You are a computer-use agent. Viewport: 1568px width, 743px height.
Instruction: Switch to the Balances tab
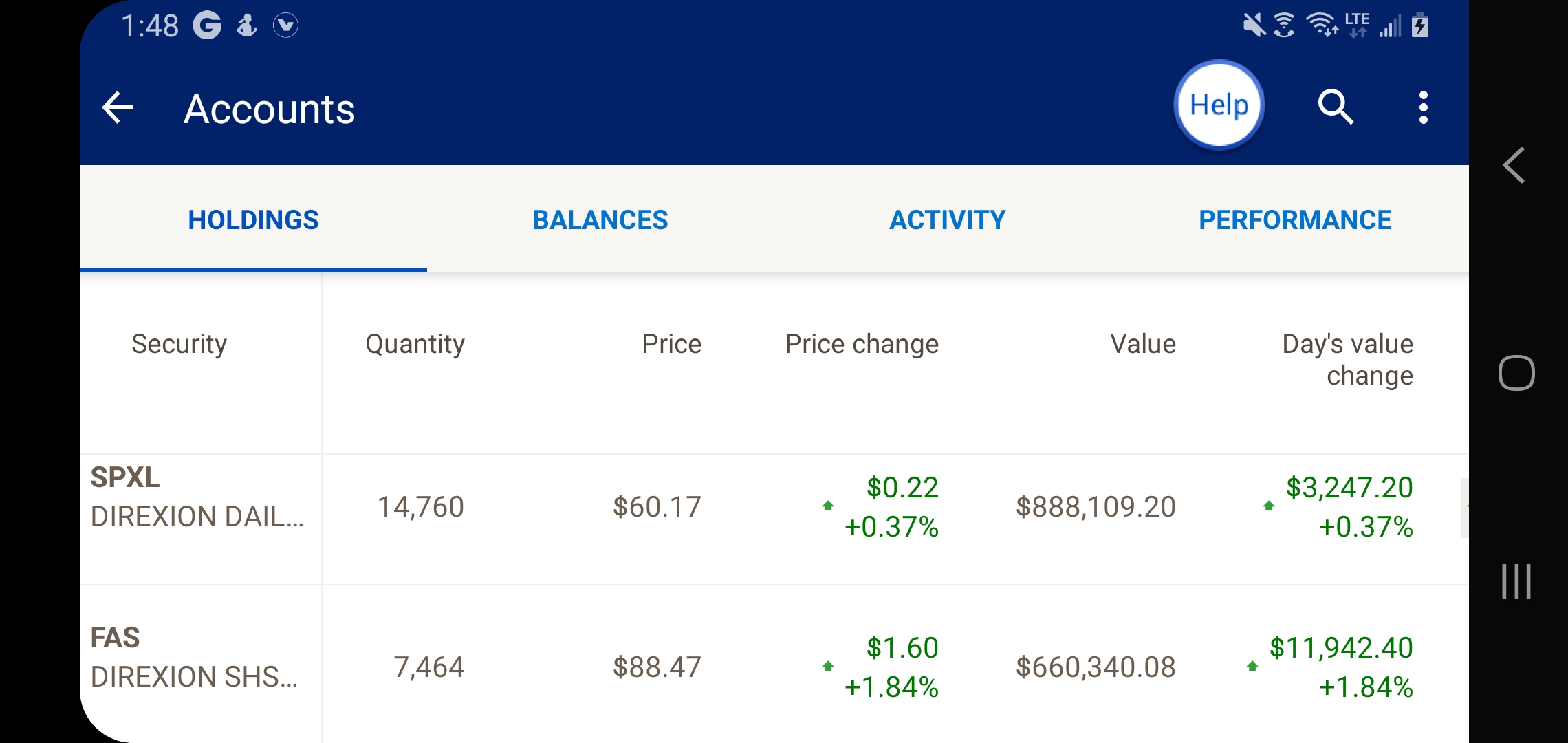click(600, 220)
